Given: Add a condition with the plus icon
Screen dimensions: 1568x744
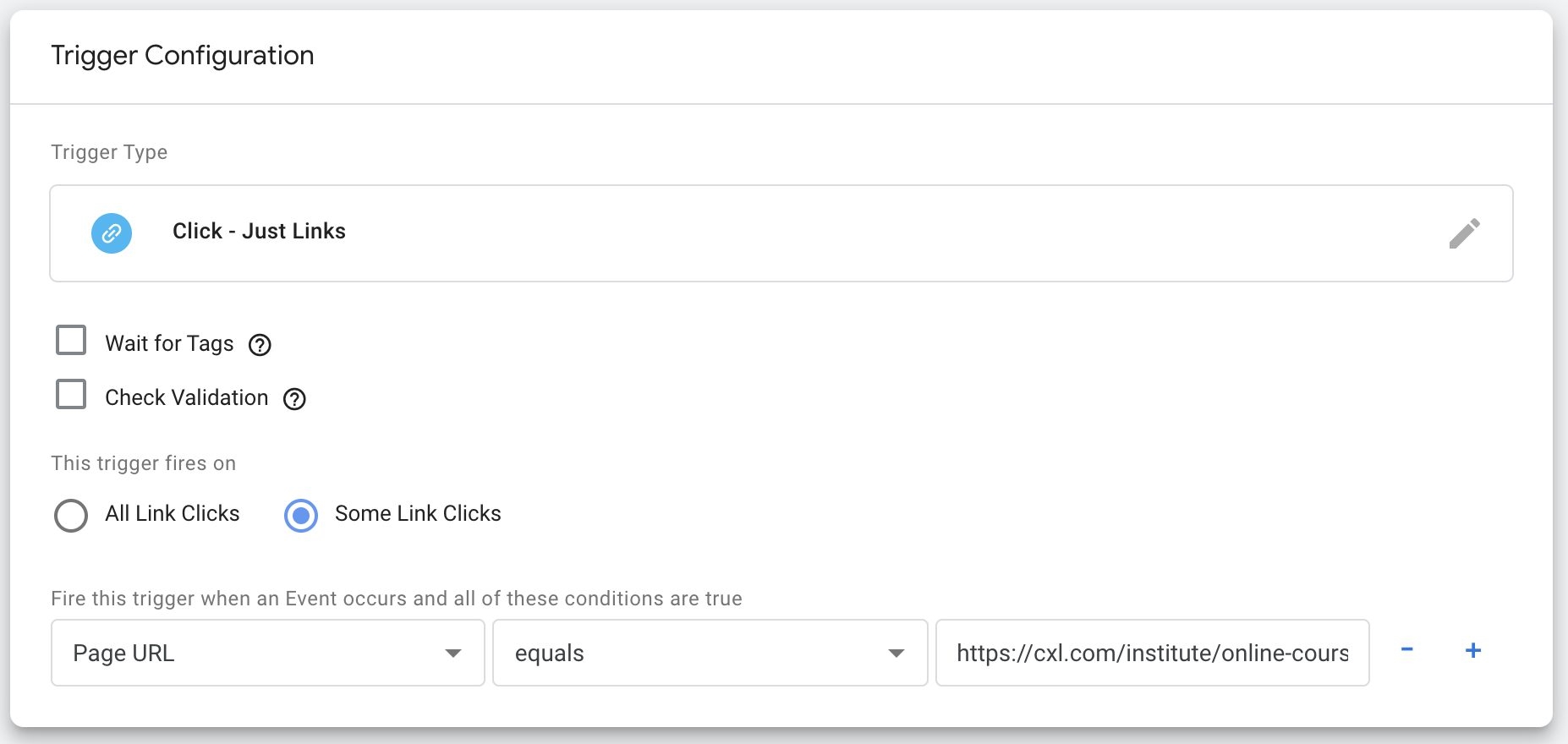Looking at the screenshot, I should (1472, 650).
